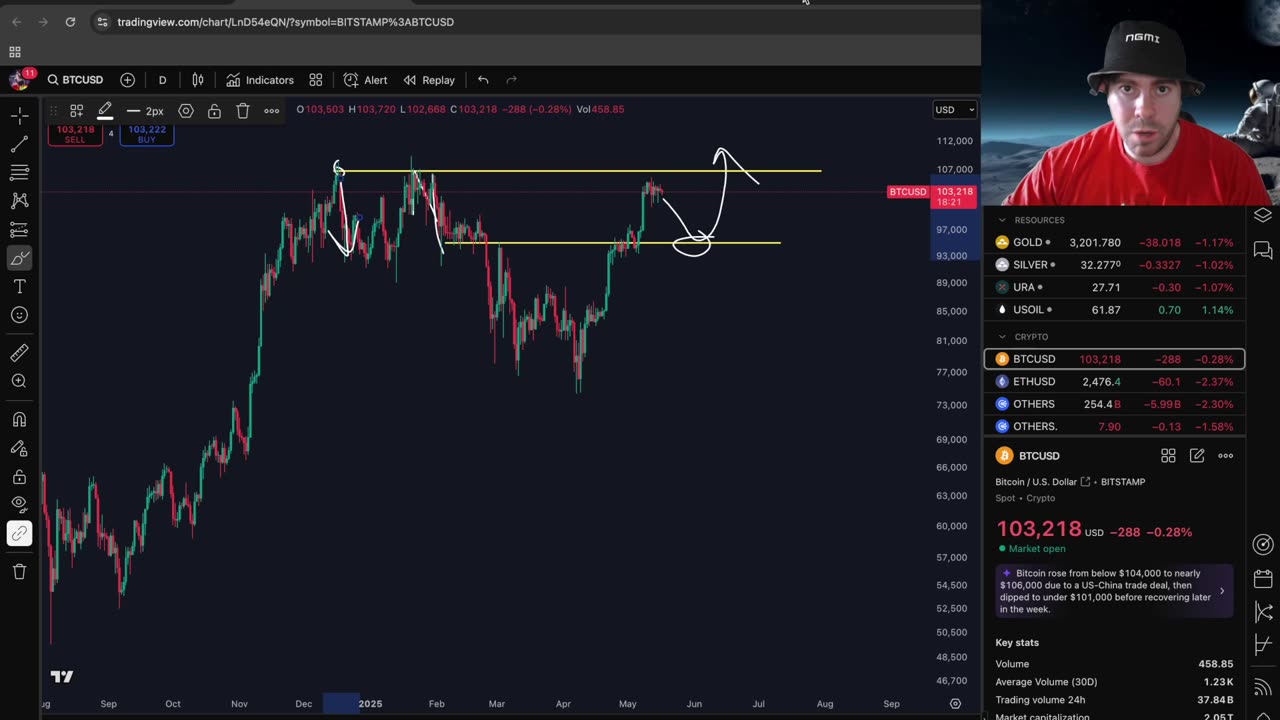
Task: Open the calendar panel in right sidebar
Action: click(x=1263, y=579)
